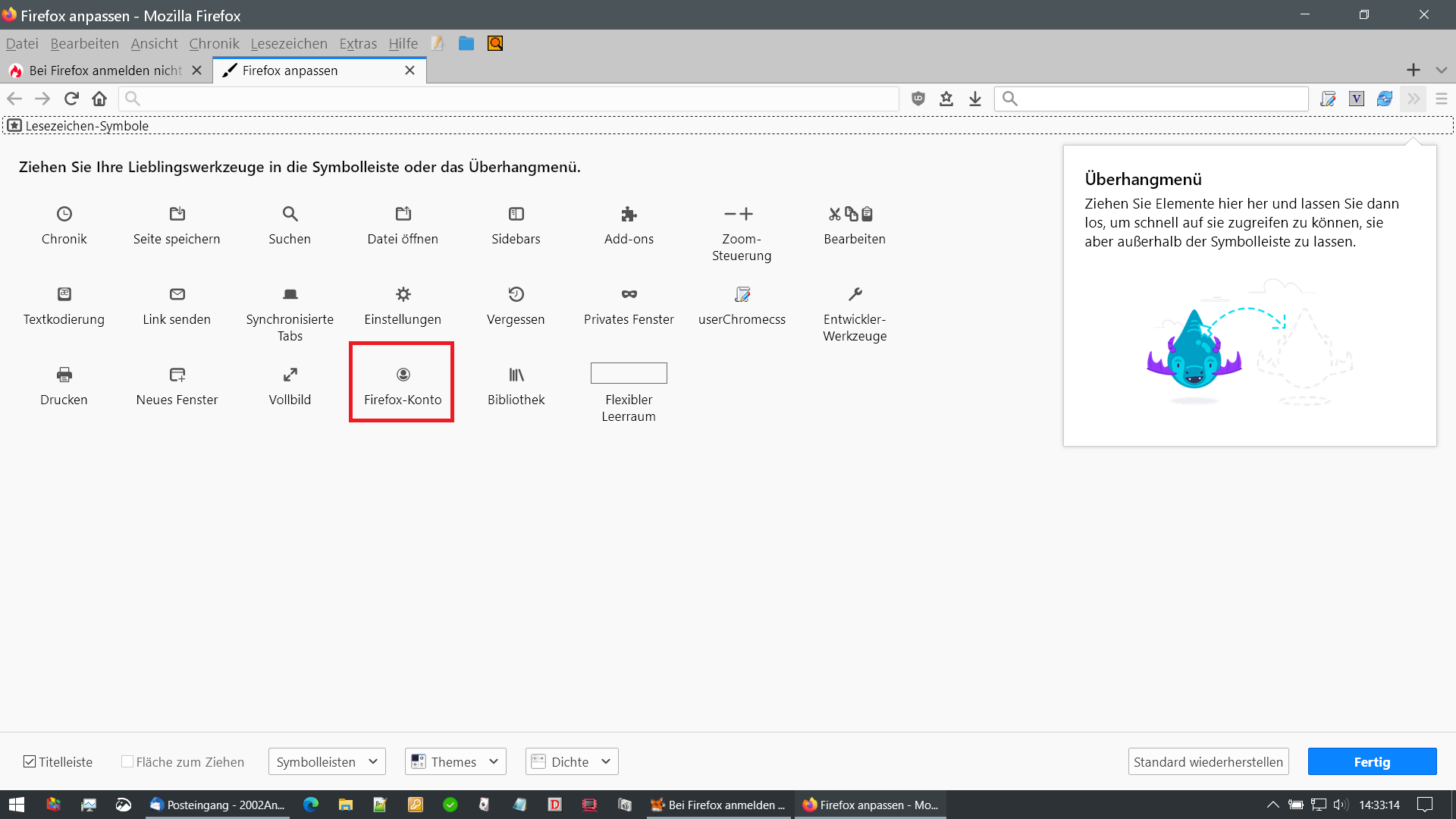Select the Zoom-Steuerung icon
Image resolution: width=1456 pixels, height=819 pixels.
(x=739, y=214)
